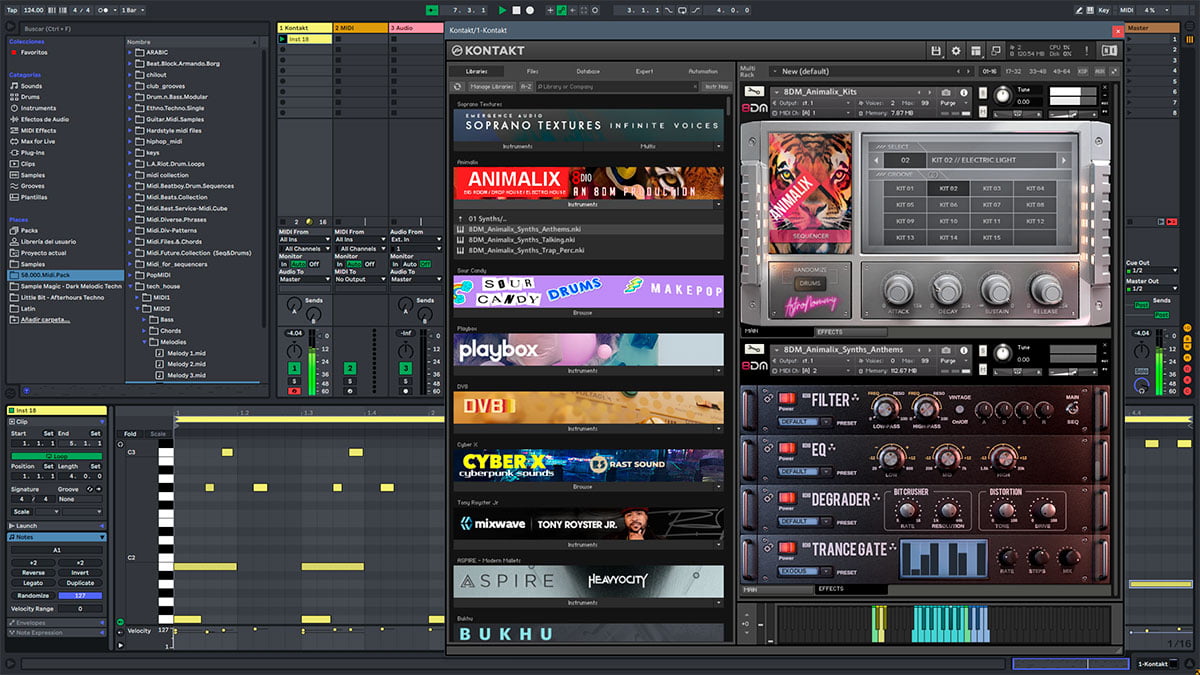
Task: Select Max for Live category
Action: tap(38, 141)
